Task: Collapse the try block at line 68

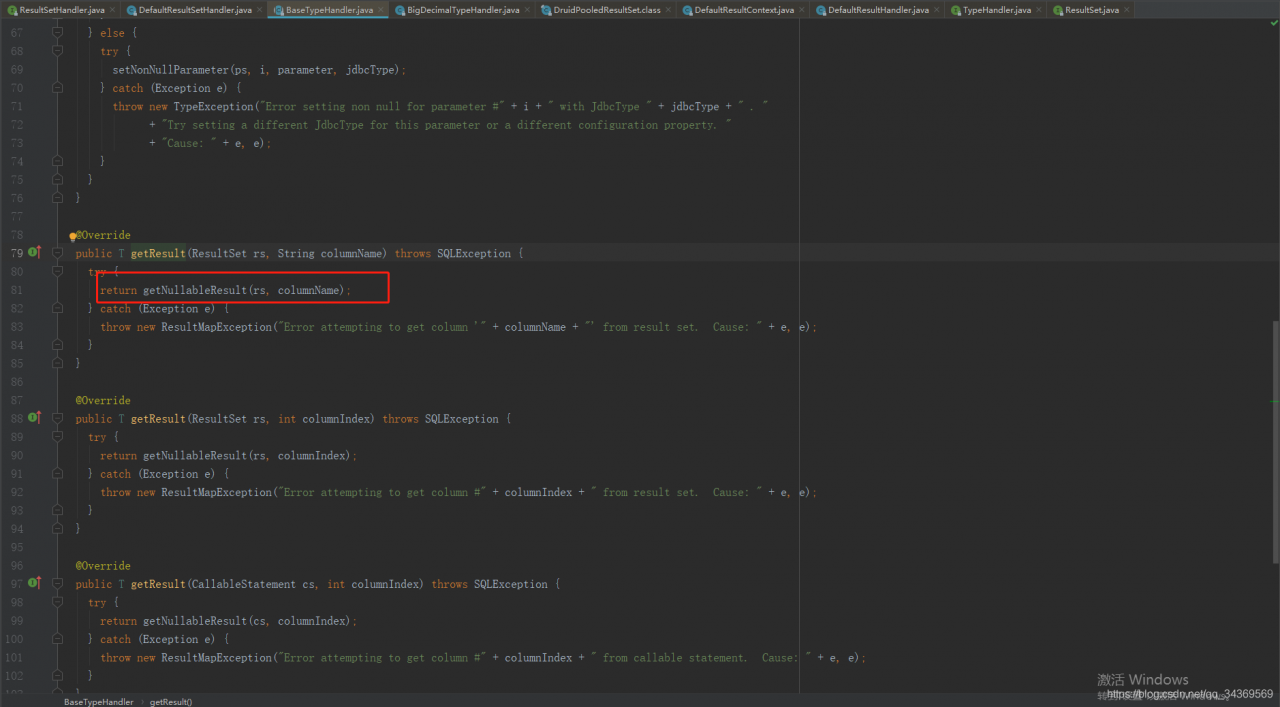Action: [x=57, y=51]
